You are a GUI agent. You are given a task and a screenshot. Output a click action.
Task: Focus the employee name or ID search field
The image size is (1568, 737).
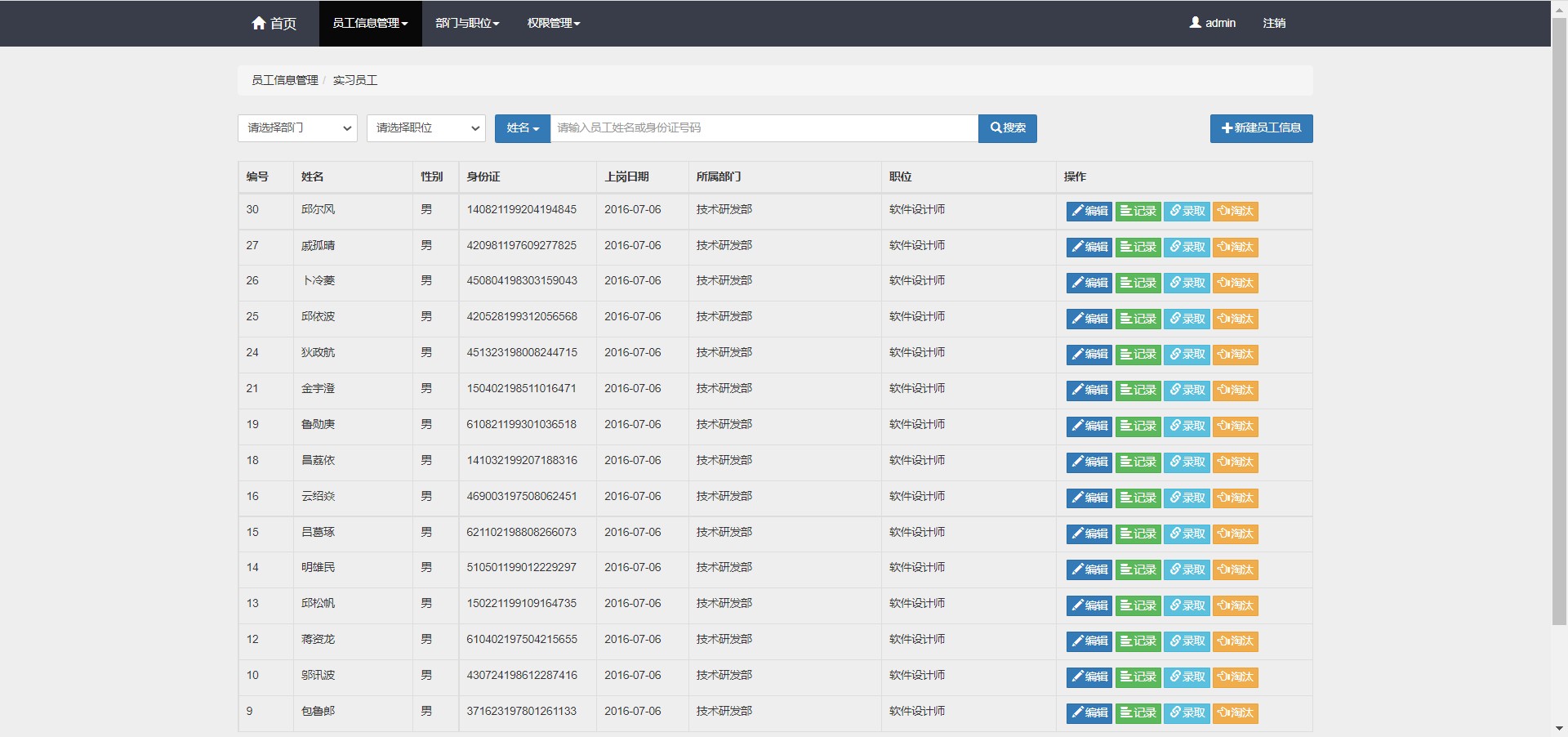coord(764,128)
